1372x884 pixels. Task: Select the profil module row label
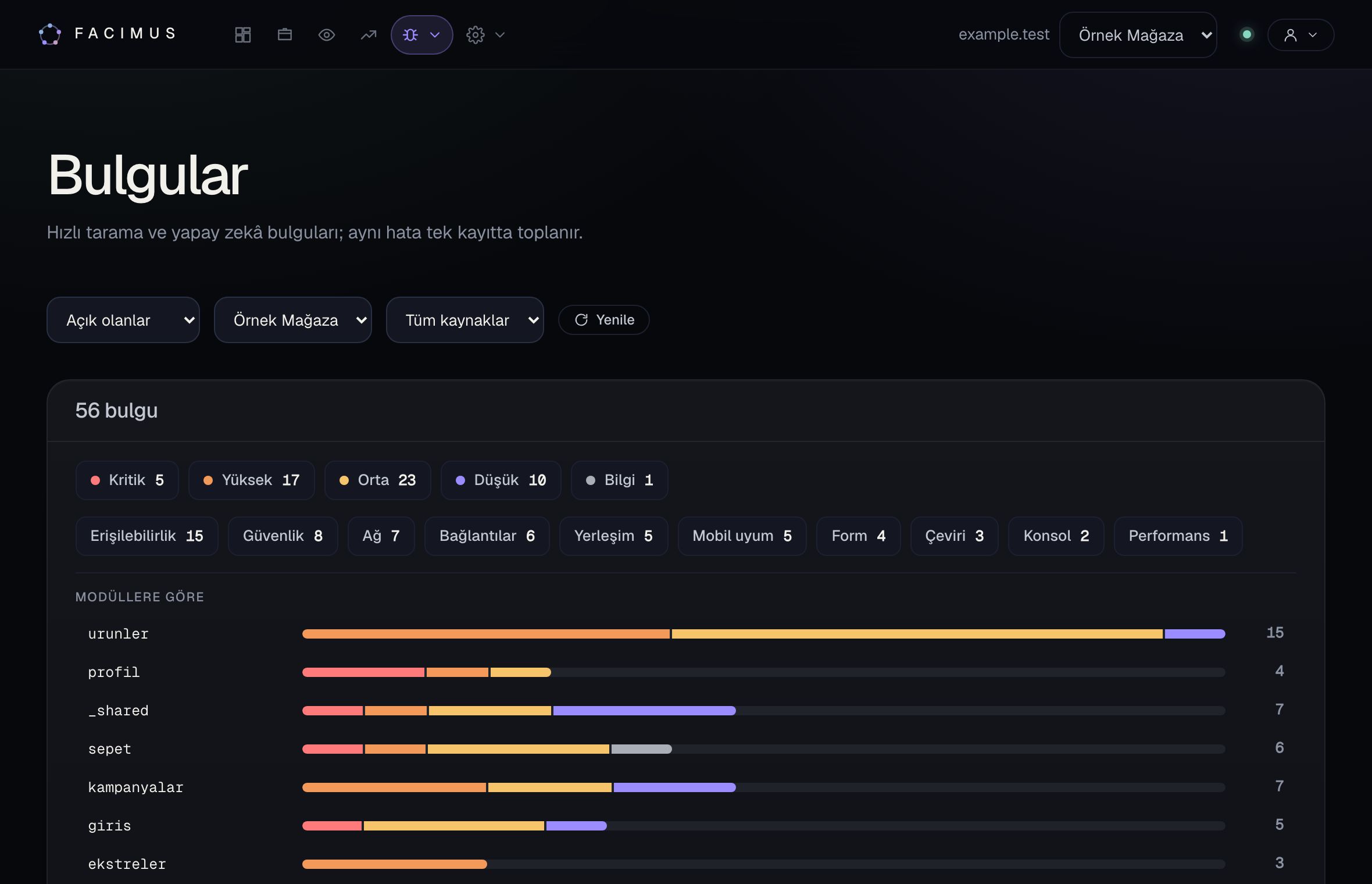pyautogui.click(x=114, y=672)
